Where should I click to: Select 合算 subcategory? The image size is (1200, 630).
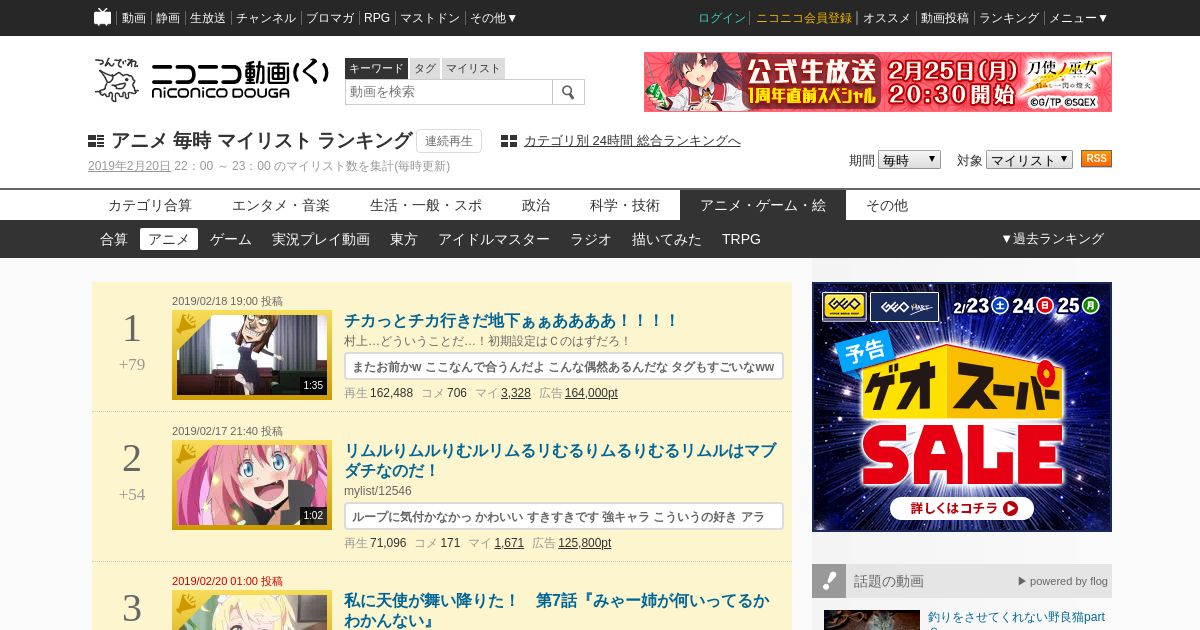click(114, 239)
